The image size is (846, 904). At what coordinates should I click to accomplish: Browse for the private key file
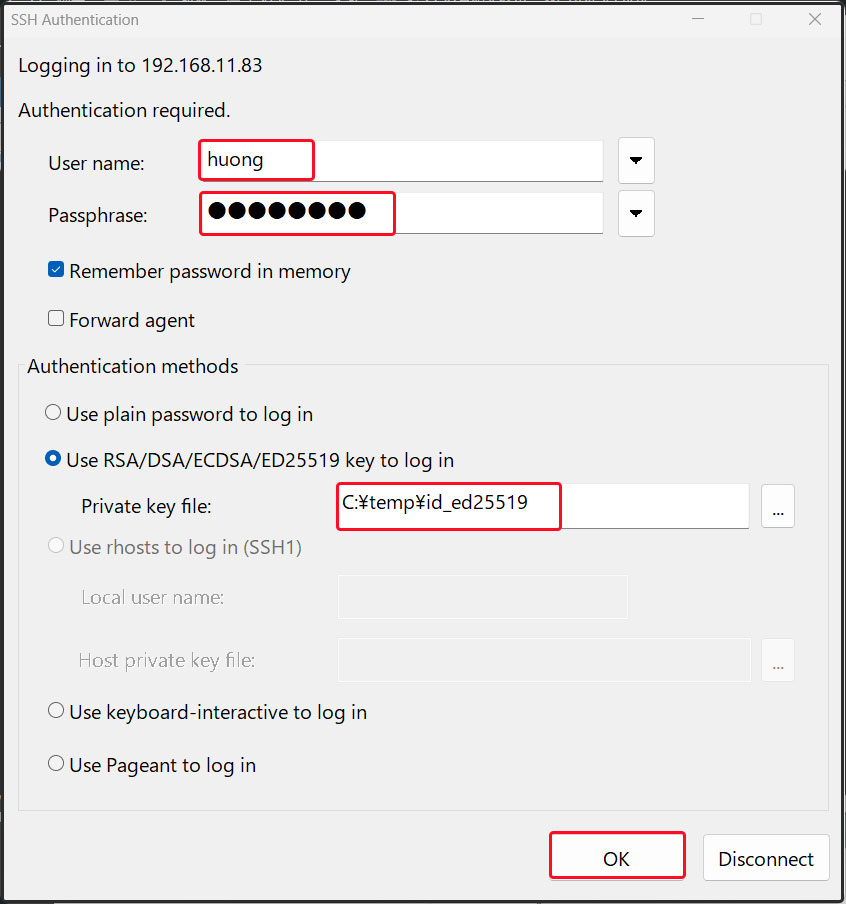(x=778, y=506)
